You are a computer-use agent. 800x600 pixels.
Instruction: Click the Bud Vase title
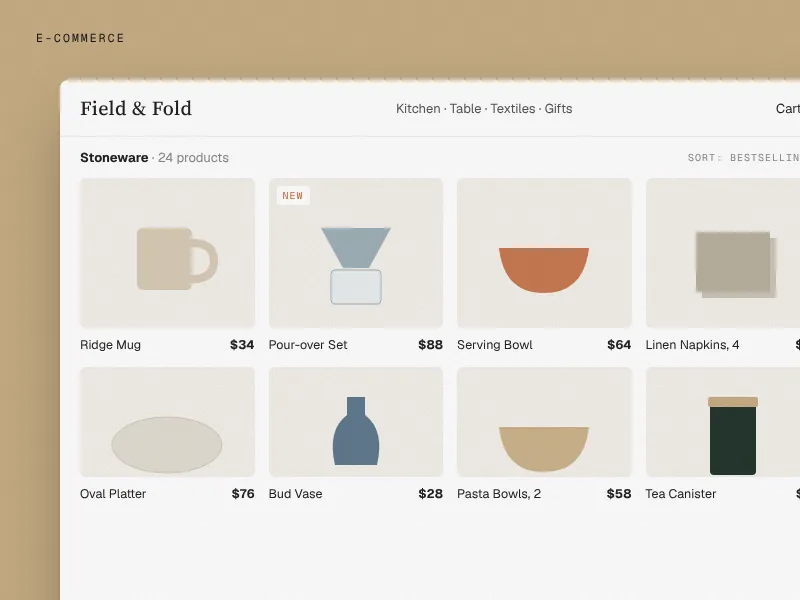tap(295, 494)
